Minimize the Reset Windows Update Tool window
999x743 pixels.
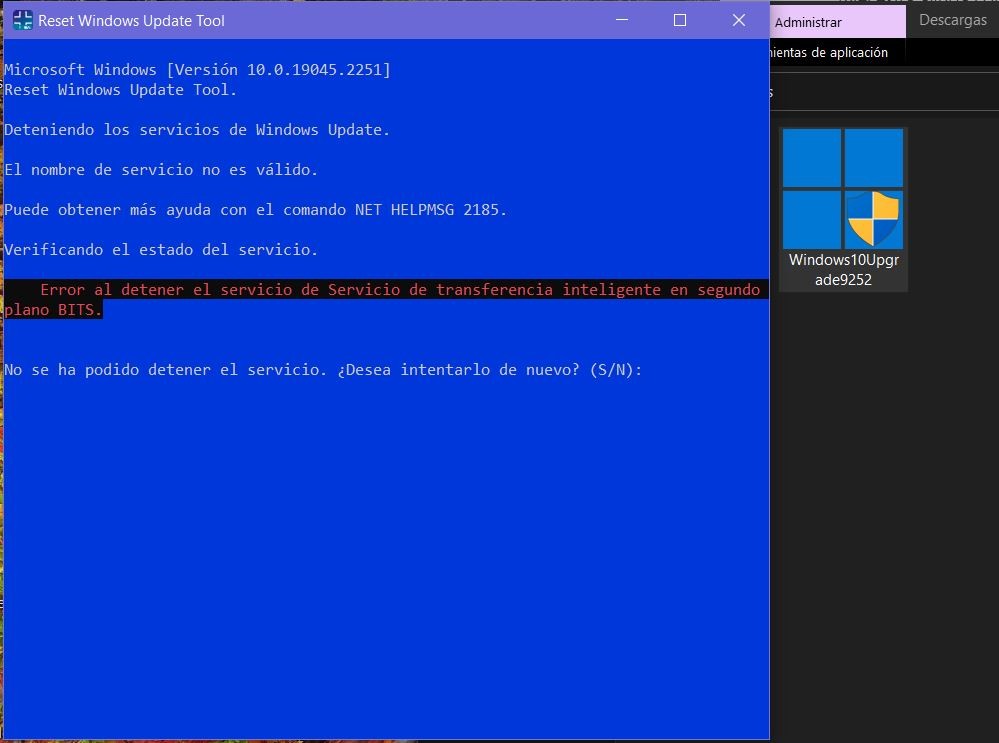pyautogui.click(x=622, y=20)
